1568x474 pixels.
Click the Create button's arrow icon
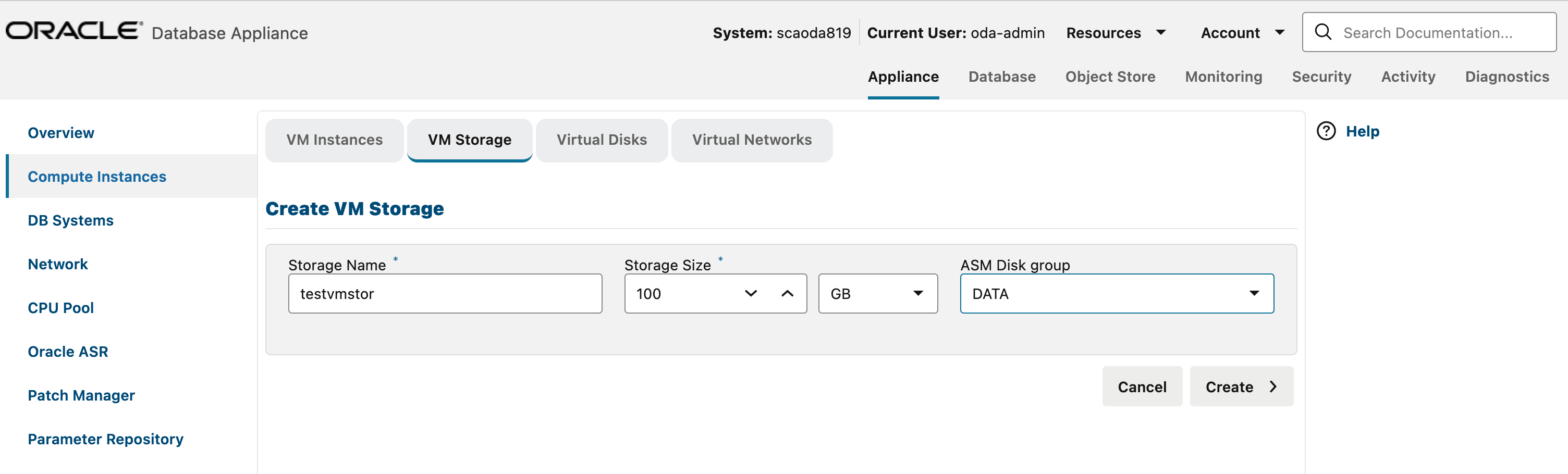[1273, 386]
